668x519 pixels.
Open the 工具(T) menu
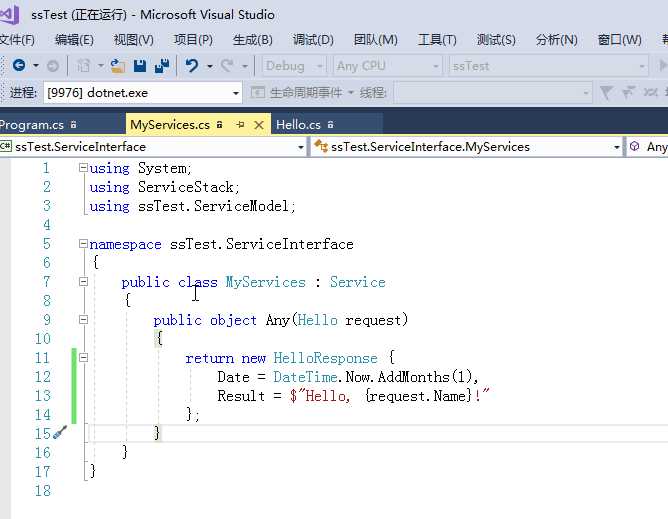pyautogui.click(x=436, y=40)
